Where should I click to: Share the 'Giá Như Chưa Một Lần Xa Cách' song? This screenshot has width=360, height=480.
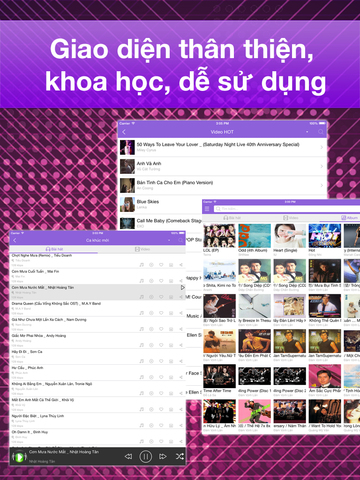tap(181, 329)
